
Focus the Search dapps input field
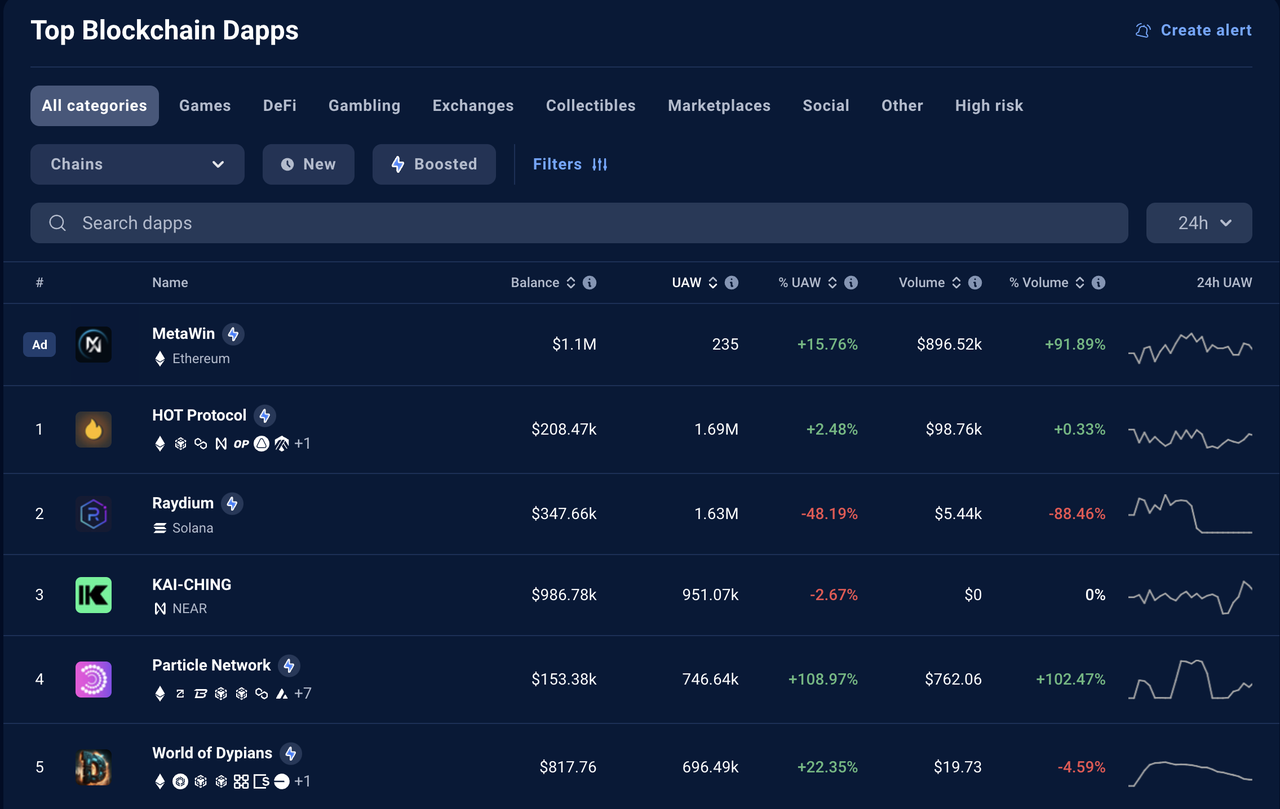click(x=579, y=223)
